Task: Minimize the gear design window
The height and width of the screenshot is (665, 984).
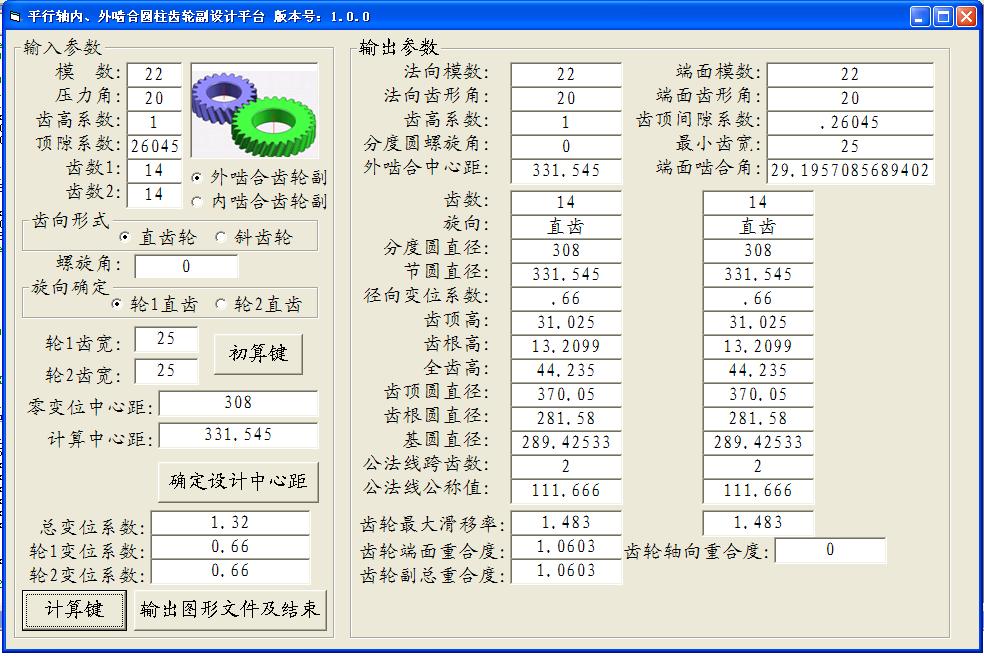Action: pyautogui.click(x=921, y=17)
